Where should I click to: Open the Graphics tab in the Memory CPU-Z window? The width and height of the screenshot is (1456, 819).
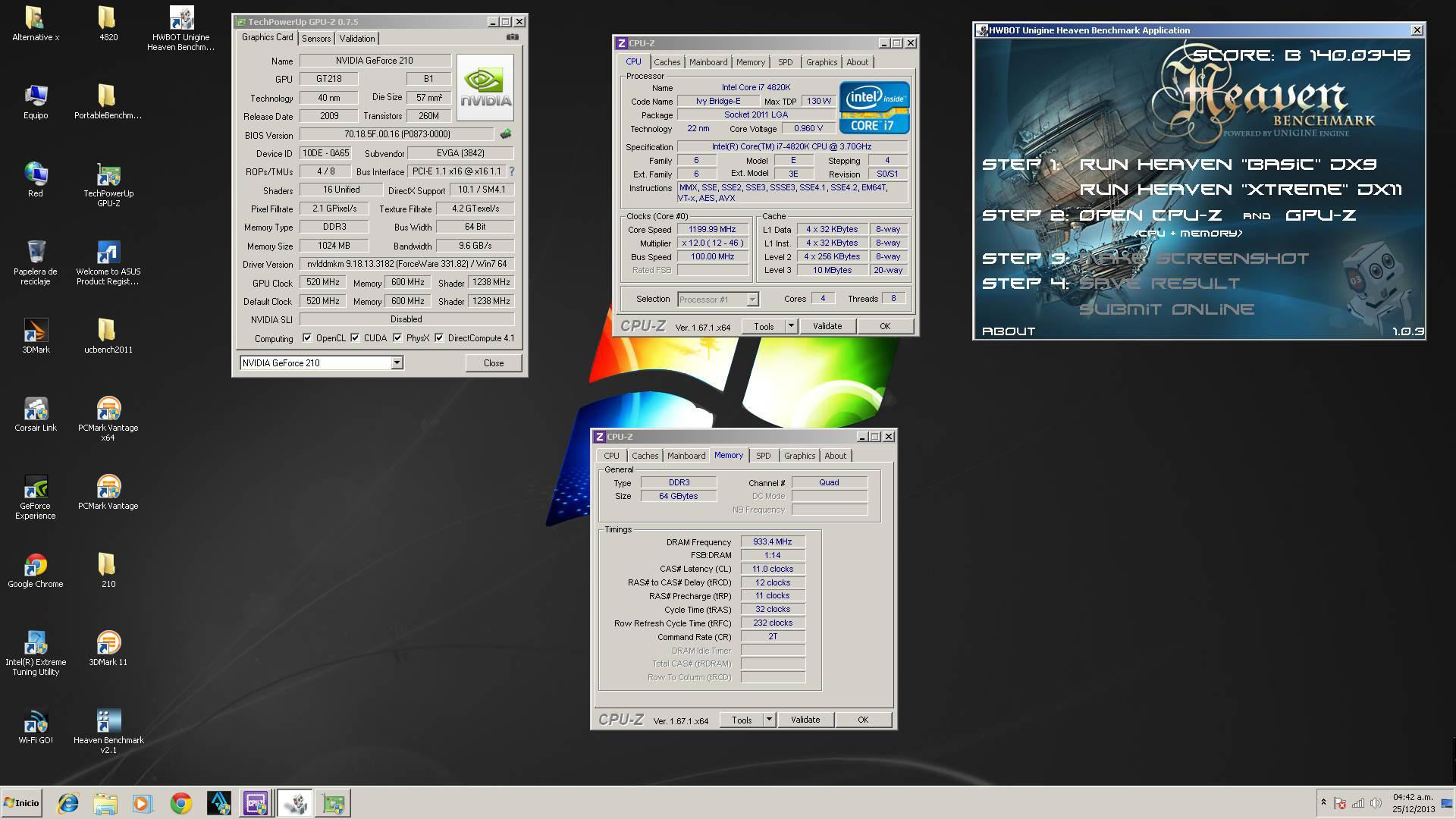click(800, 456)
